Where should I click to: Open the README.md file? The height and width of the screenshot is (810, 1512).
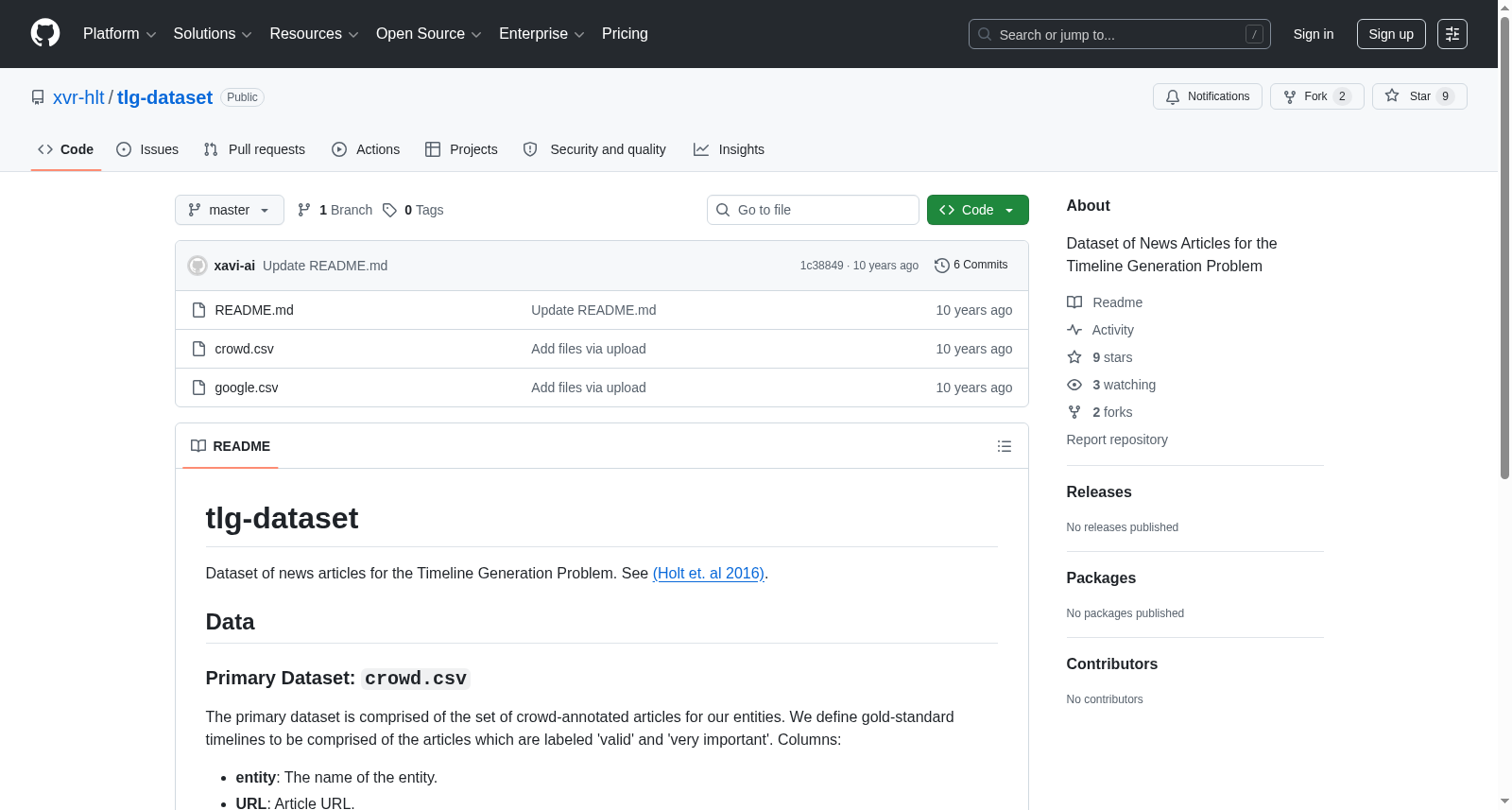[x=254, y=310]
